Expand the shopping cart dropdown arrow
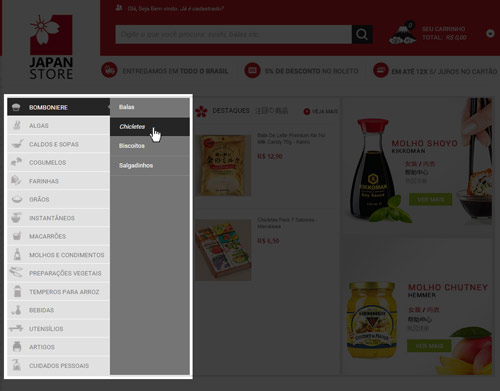The height and width of the screenshot is (391, 500). pyautogui.click(x=490, y=33)
